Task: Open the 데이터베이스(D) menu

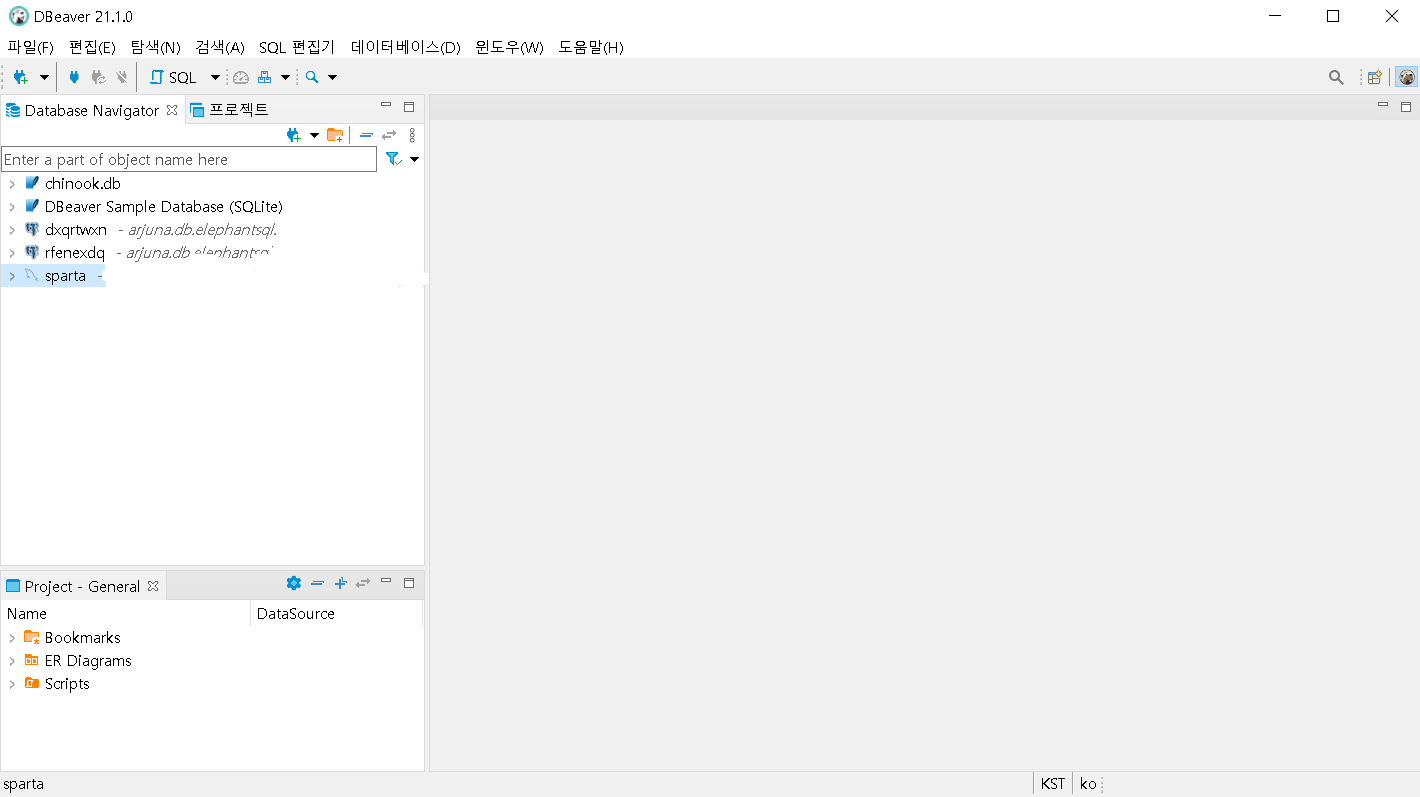Action: tap(406, 47)
